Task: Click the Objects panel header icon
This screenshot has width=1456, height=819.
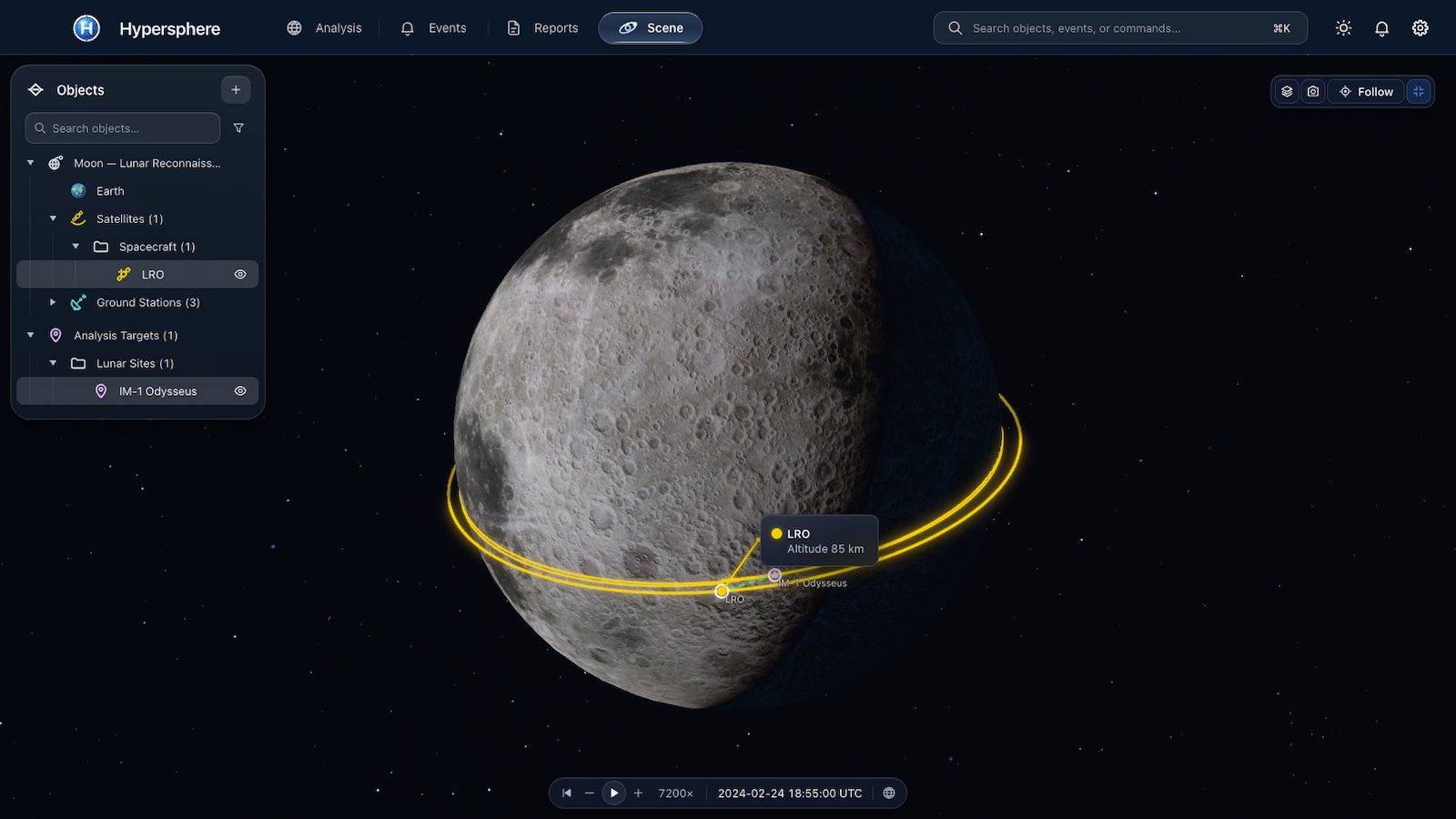Action: click(x=35, y=90)
